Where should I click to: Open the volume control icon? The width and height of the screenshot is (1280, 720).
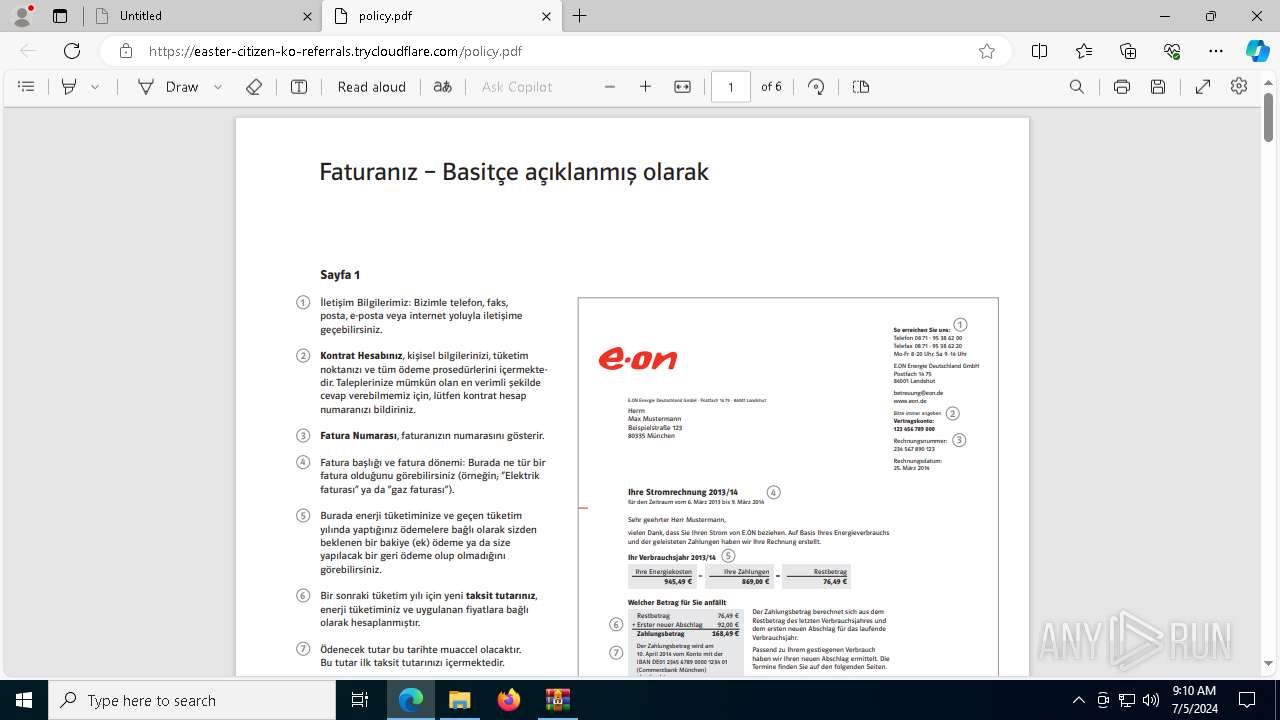tap(1151, 700)
